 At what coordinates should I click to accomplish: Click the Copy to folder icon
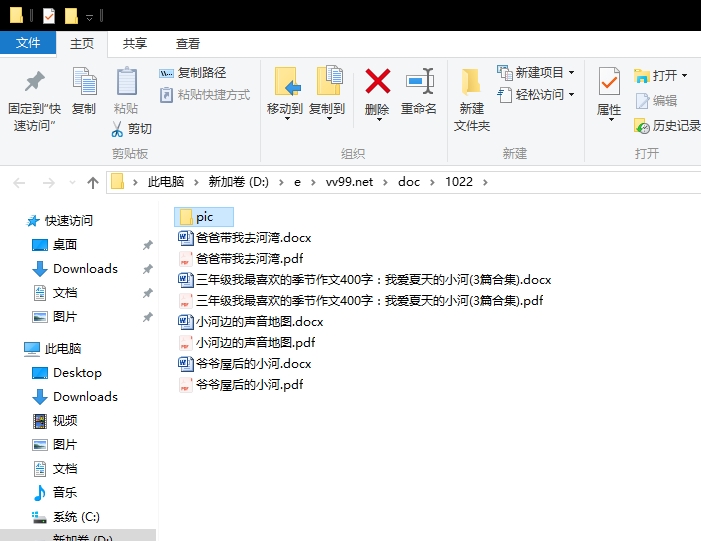point(329,81)
